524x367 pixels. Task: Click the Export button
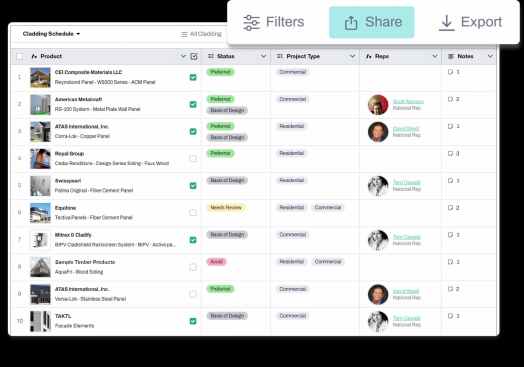click(x=471, y=22)
